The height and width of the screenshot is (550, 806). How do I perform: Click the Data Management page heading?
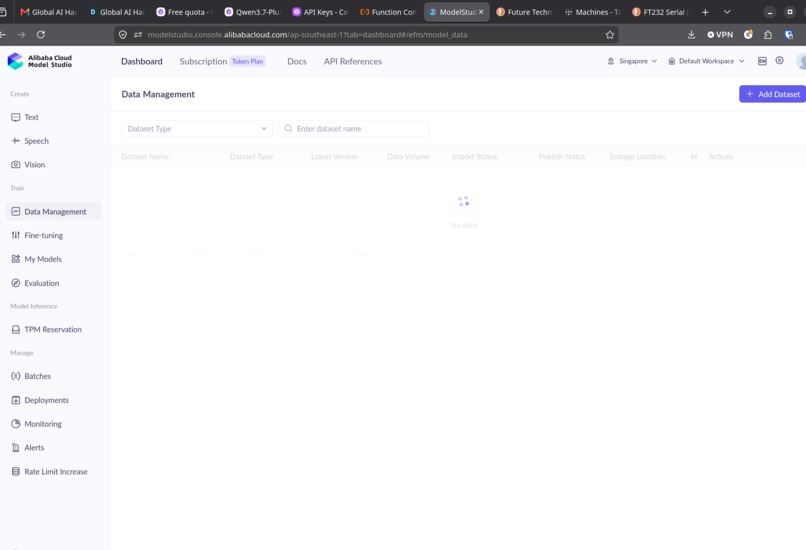(158, 94)
